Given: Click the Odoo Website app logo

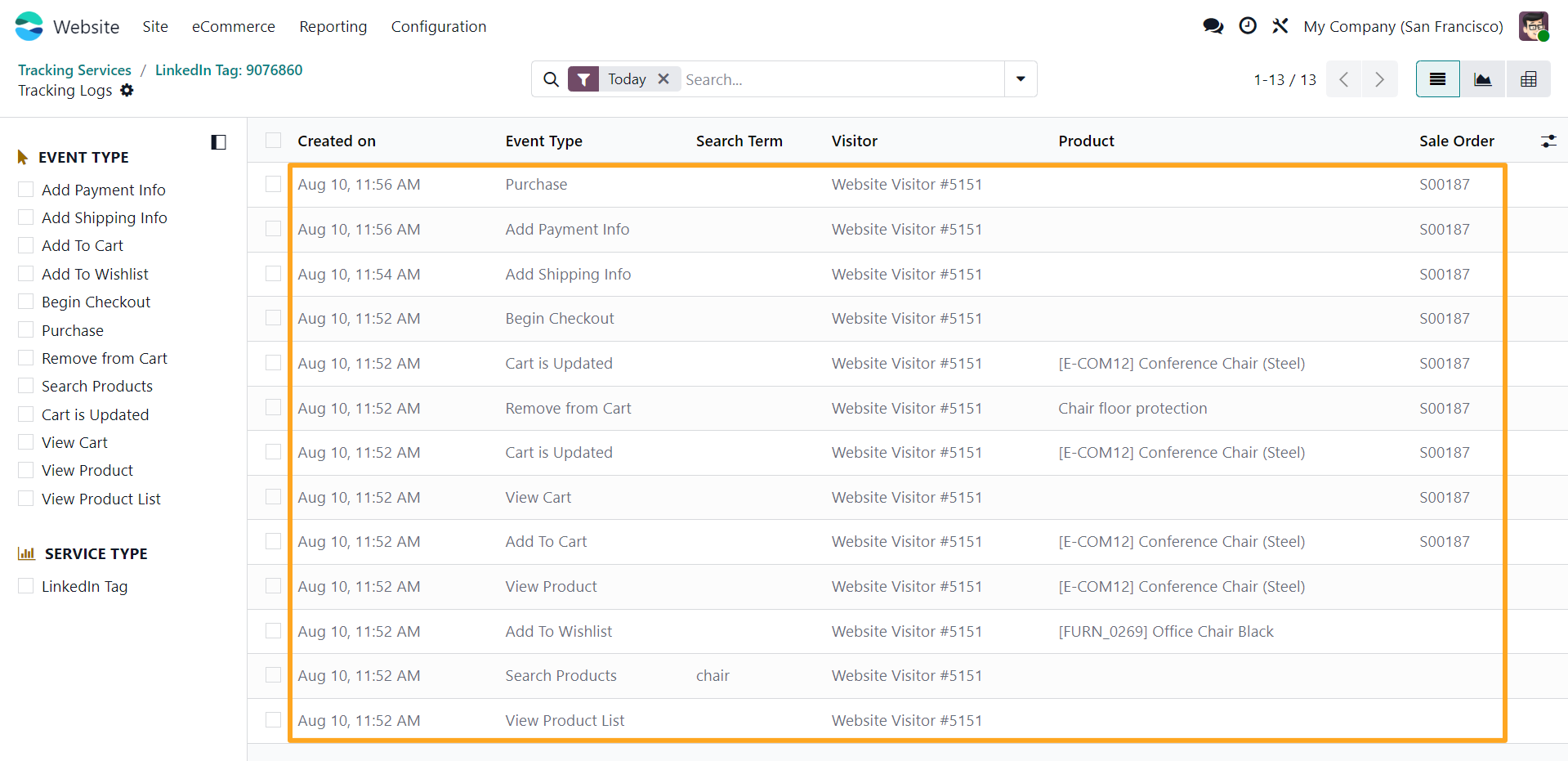Looking at the screenshot, I should tap(29, 26).
